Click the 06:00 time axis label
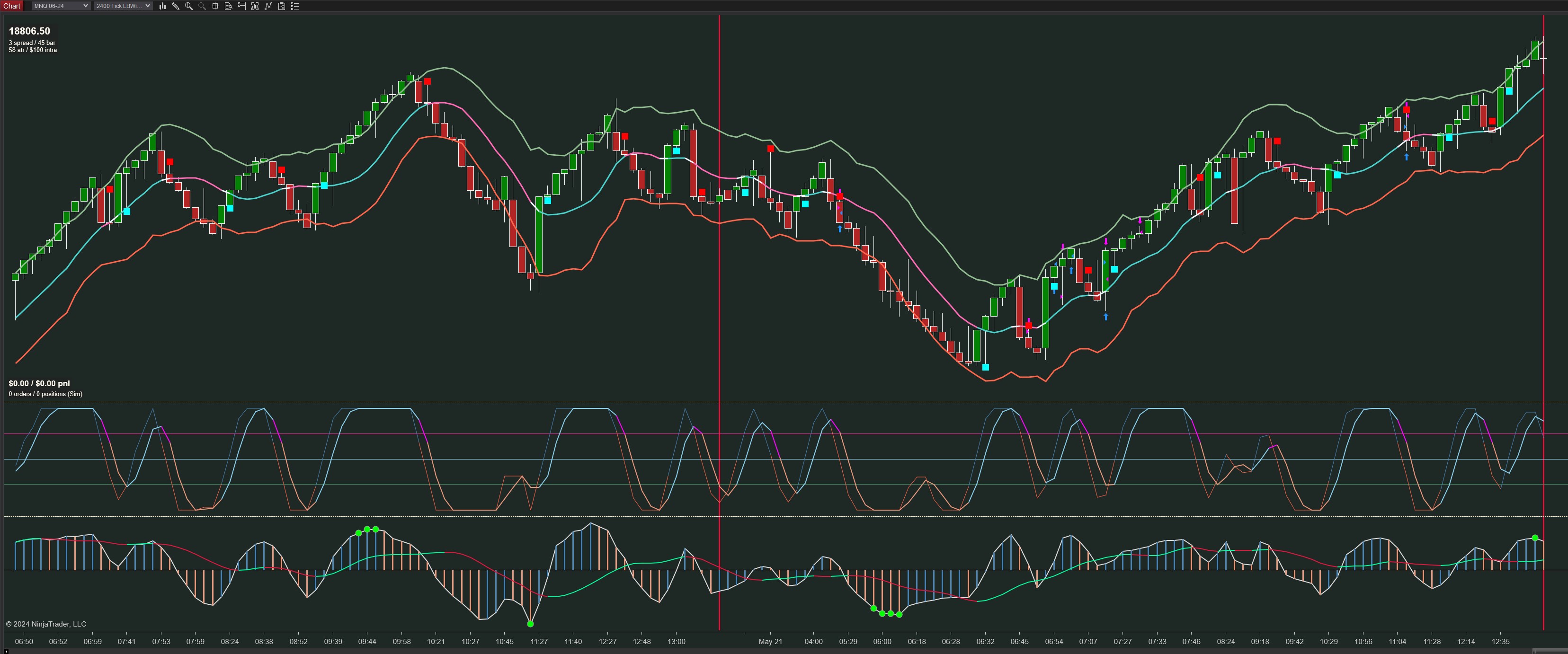This screenshot has width=1568, height=654. [x=882, y=641]
